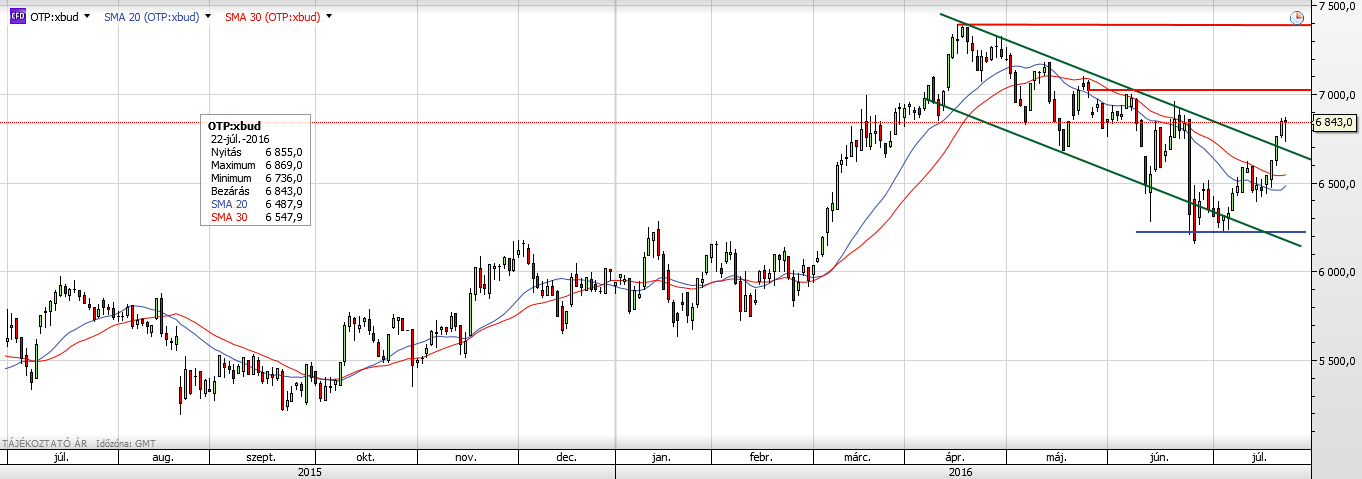
Task: Click the máj. month on time axis
Action: coord(1057,457)
